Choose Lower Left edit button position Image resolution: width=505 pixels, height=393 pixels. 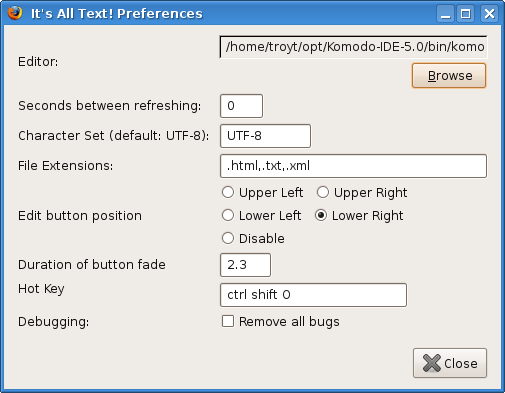pyautogui.click(x=228, y=215)
